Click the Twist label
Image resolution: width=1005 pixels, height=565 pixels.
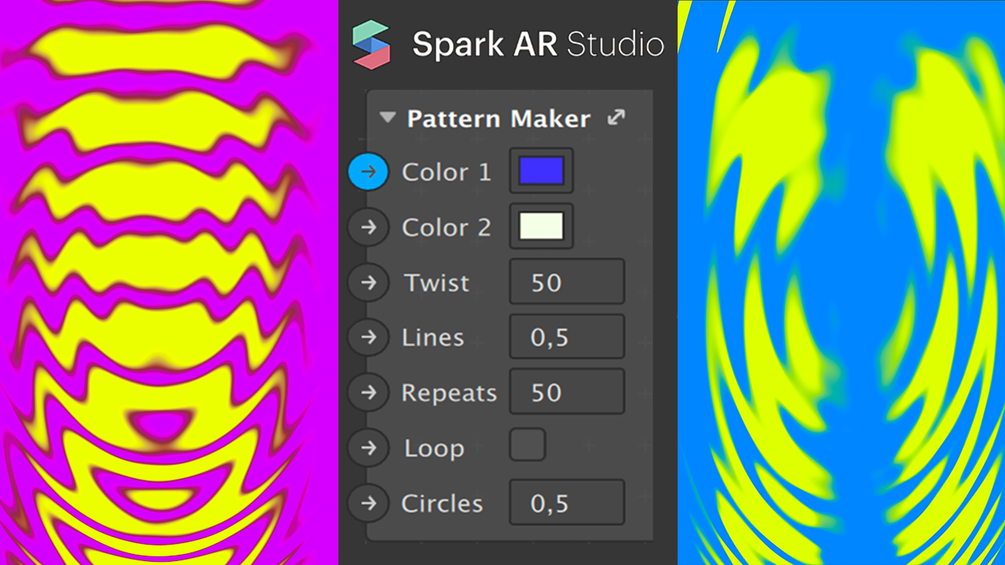point(436,283)
